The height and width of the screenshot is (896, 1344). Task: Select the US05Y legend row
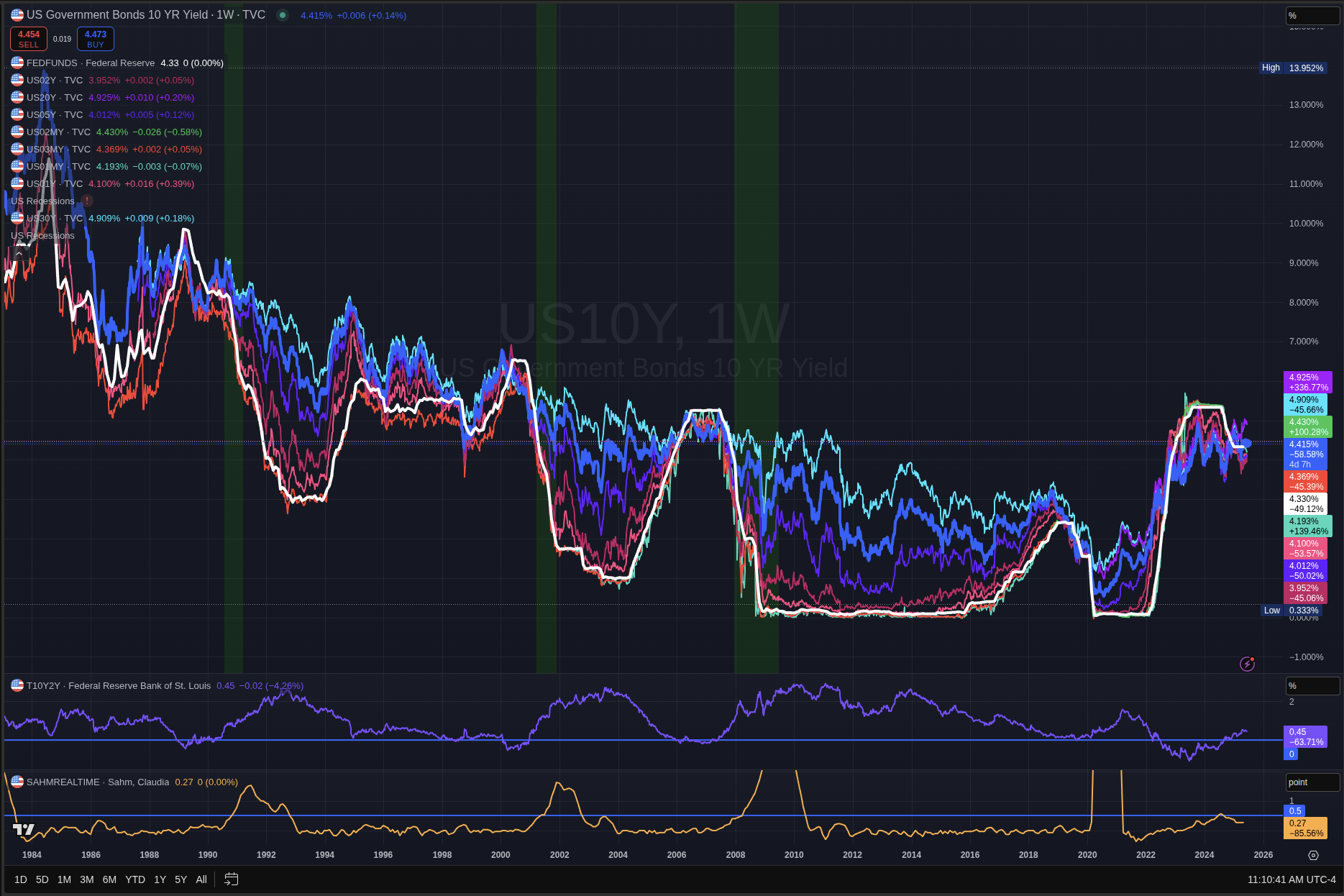[103, 115]
